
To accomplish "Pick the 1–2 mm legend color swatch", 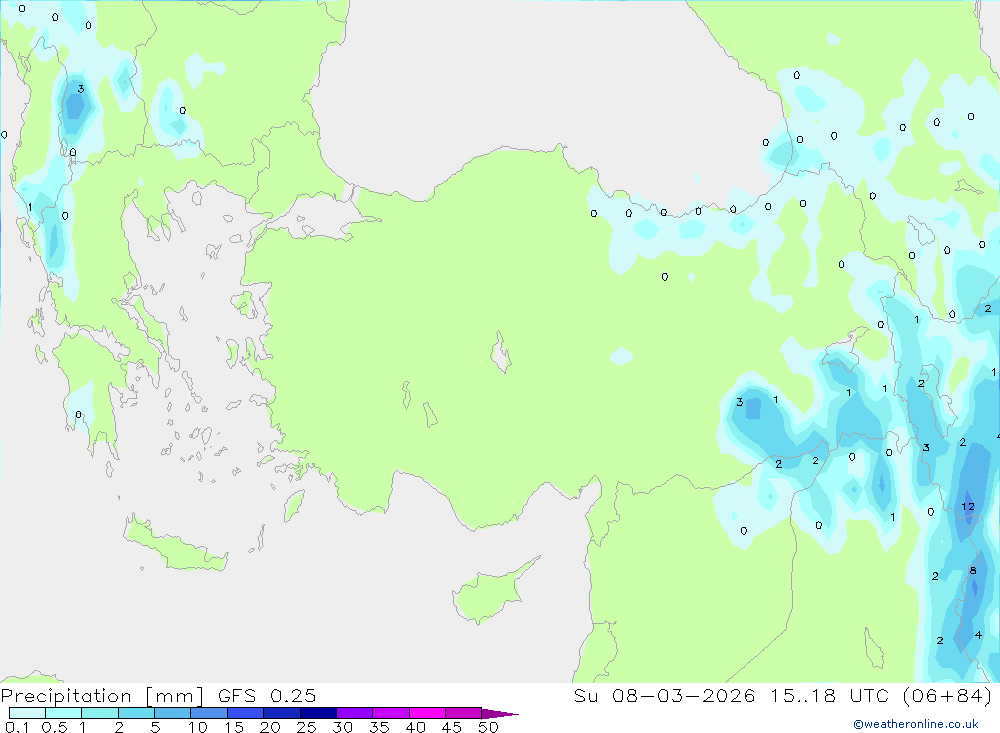I will tap(99, 713).
